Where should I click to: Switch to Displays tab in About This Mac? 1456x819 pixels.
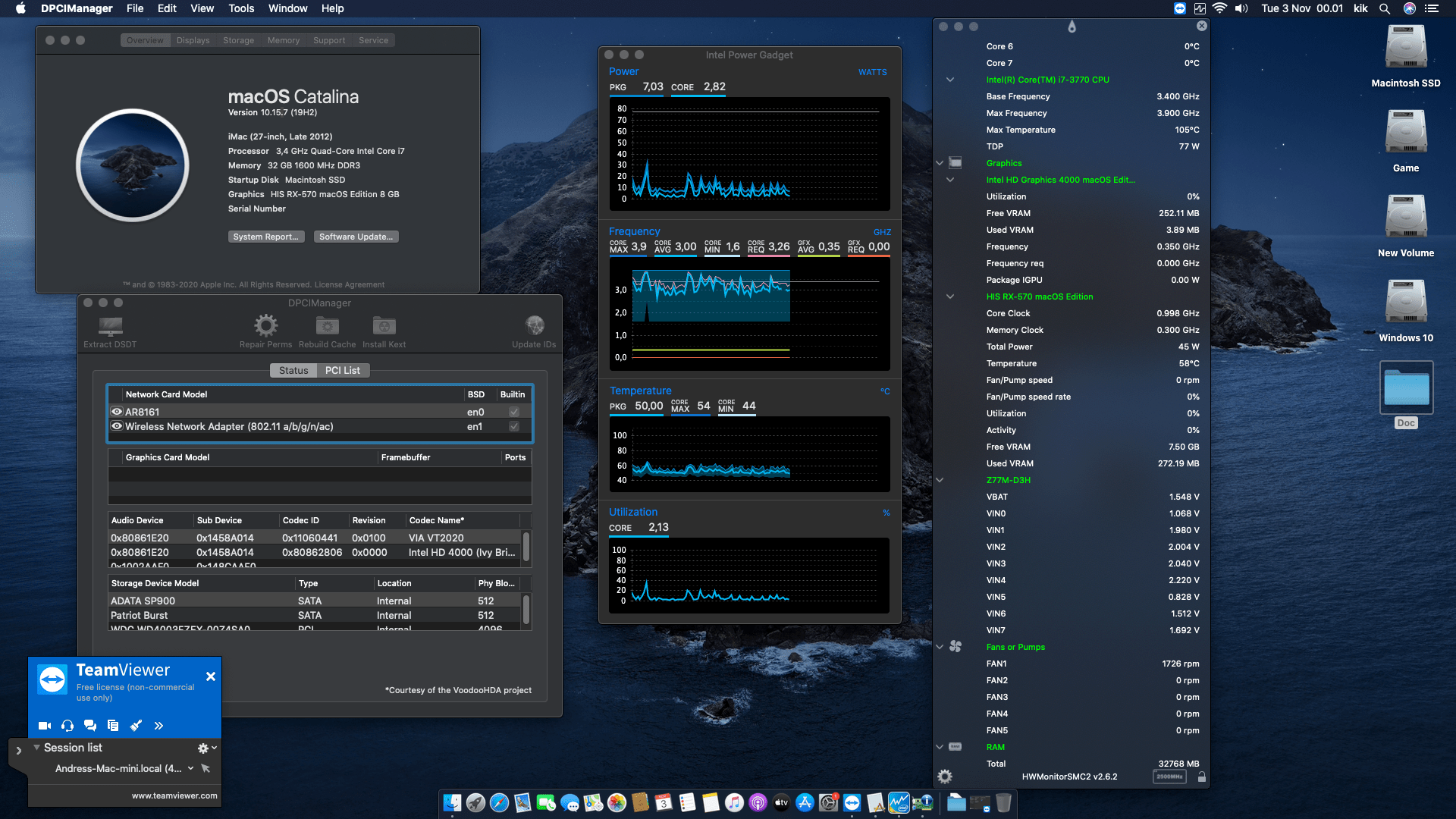[193, 40]
